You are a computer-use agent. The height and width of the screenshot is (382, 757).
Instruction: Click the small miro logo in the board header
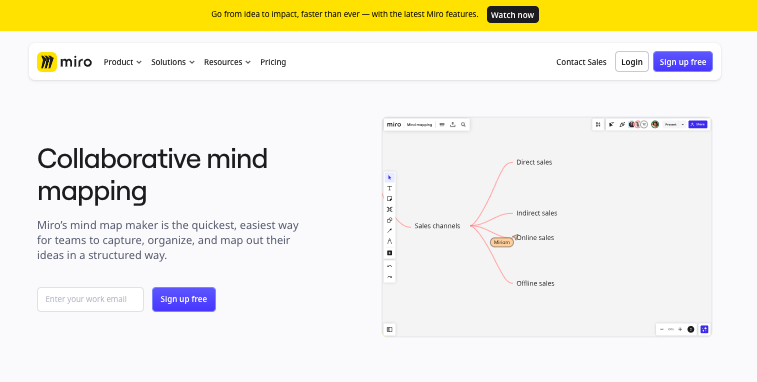(x=394, y=125)
